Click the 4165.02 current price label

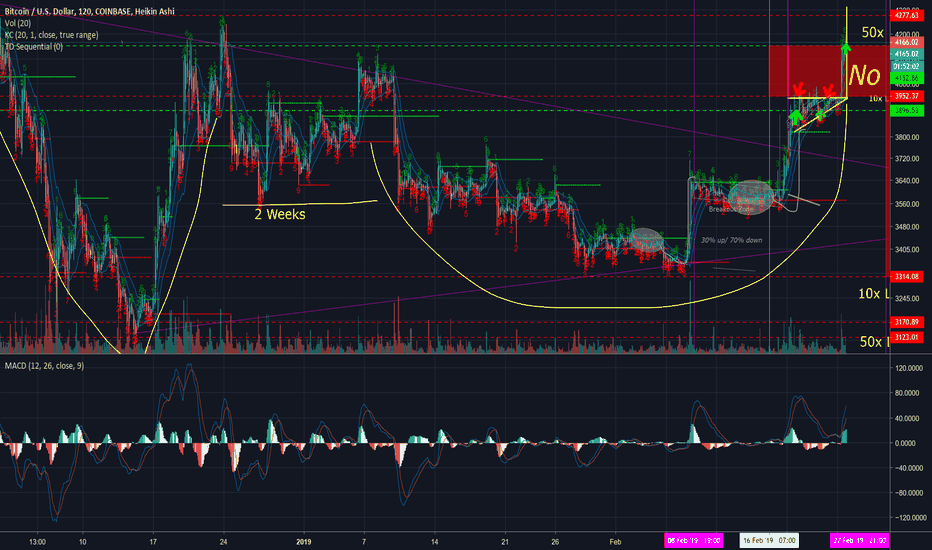pyautogui.click(x=906, y=54)
